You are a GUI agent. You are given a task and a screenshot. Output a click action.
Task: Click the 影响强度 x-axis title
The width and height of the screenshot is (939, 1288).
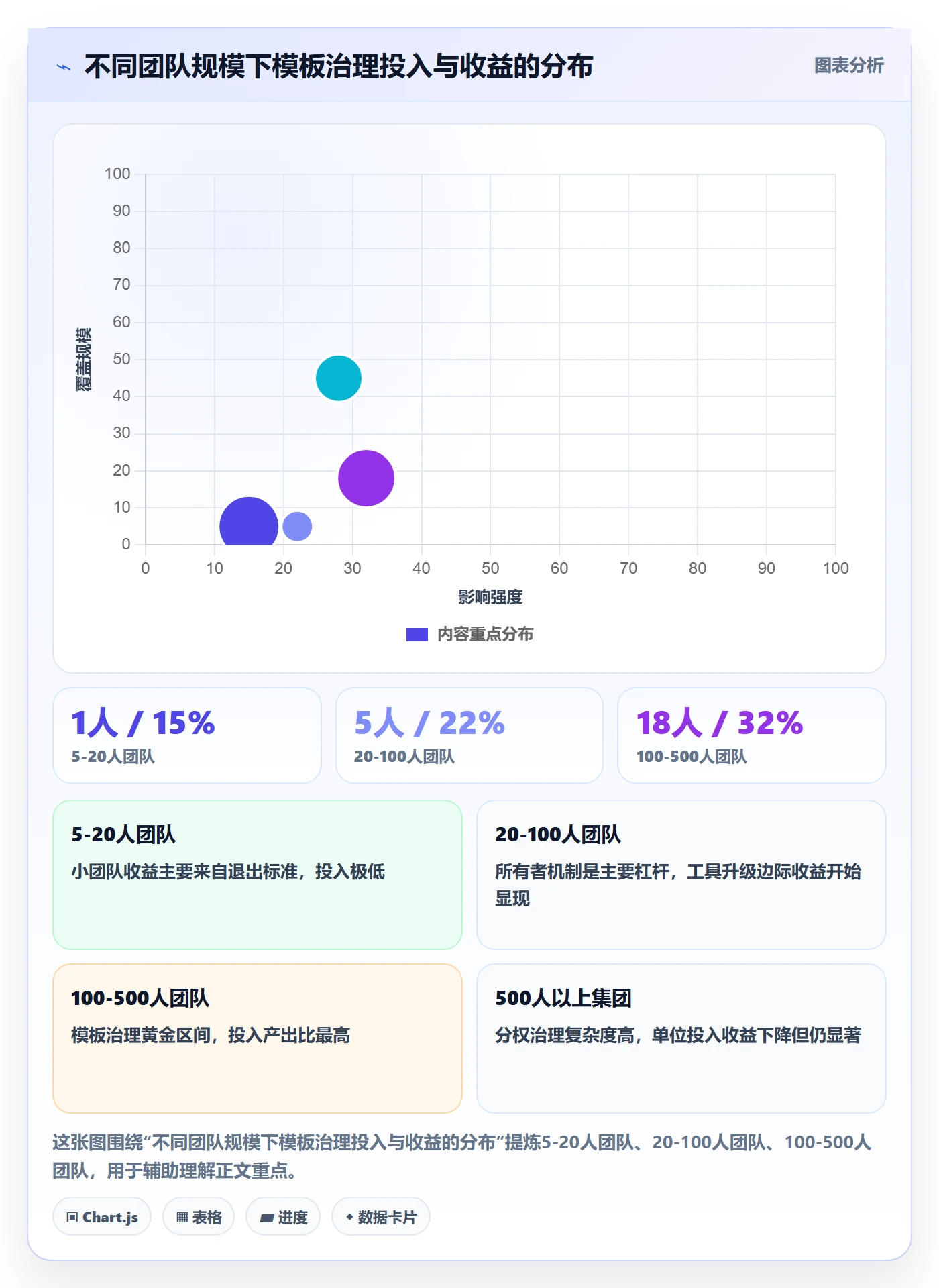(490, 597)
